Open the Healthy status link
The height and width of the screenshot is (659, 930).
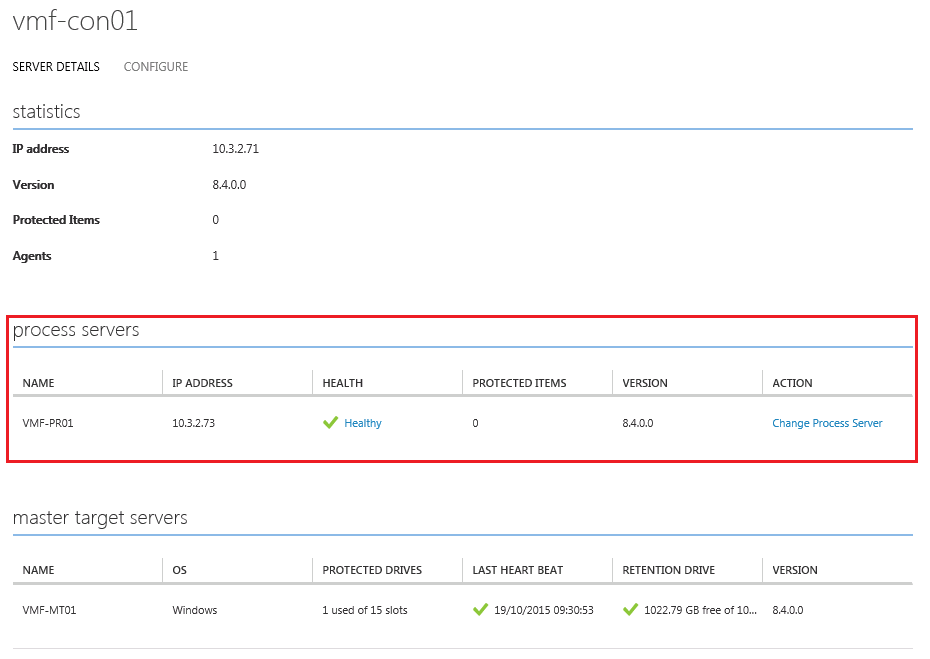pyautogui.click(x=363, y=423)
